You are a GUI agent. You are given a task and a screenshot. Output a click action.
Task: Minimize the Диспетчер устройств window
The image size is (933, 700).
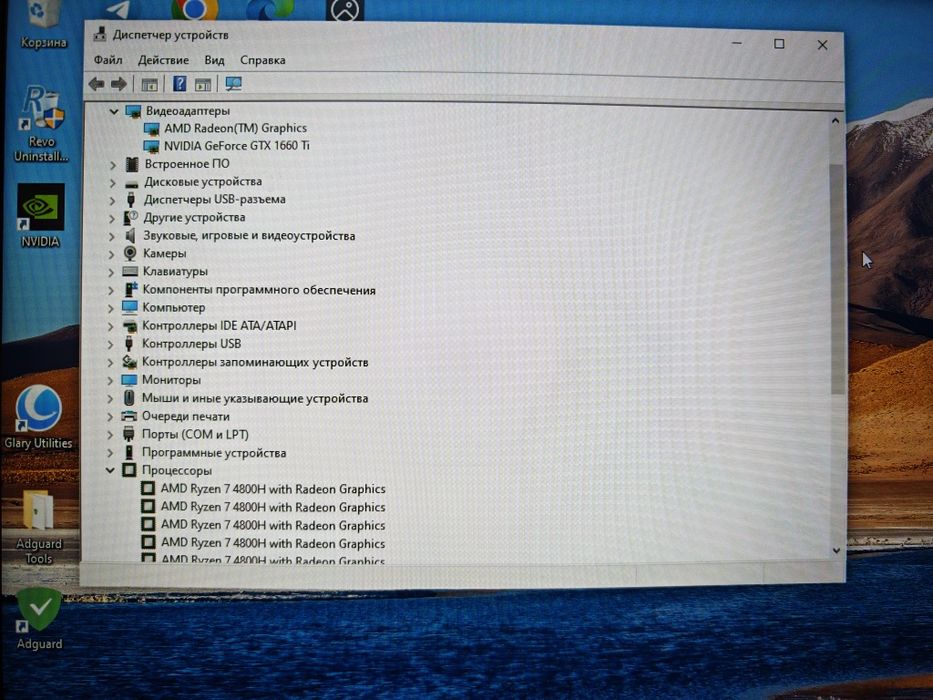pos(737,43)
